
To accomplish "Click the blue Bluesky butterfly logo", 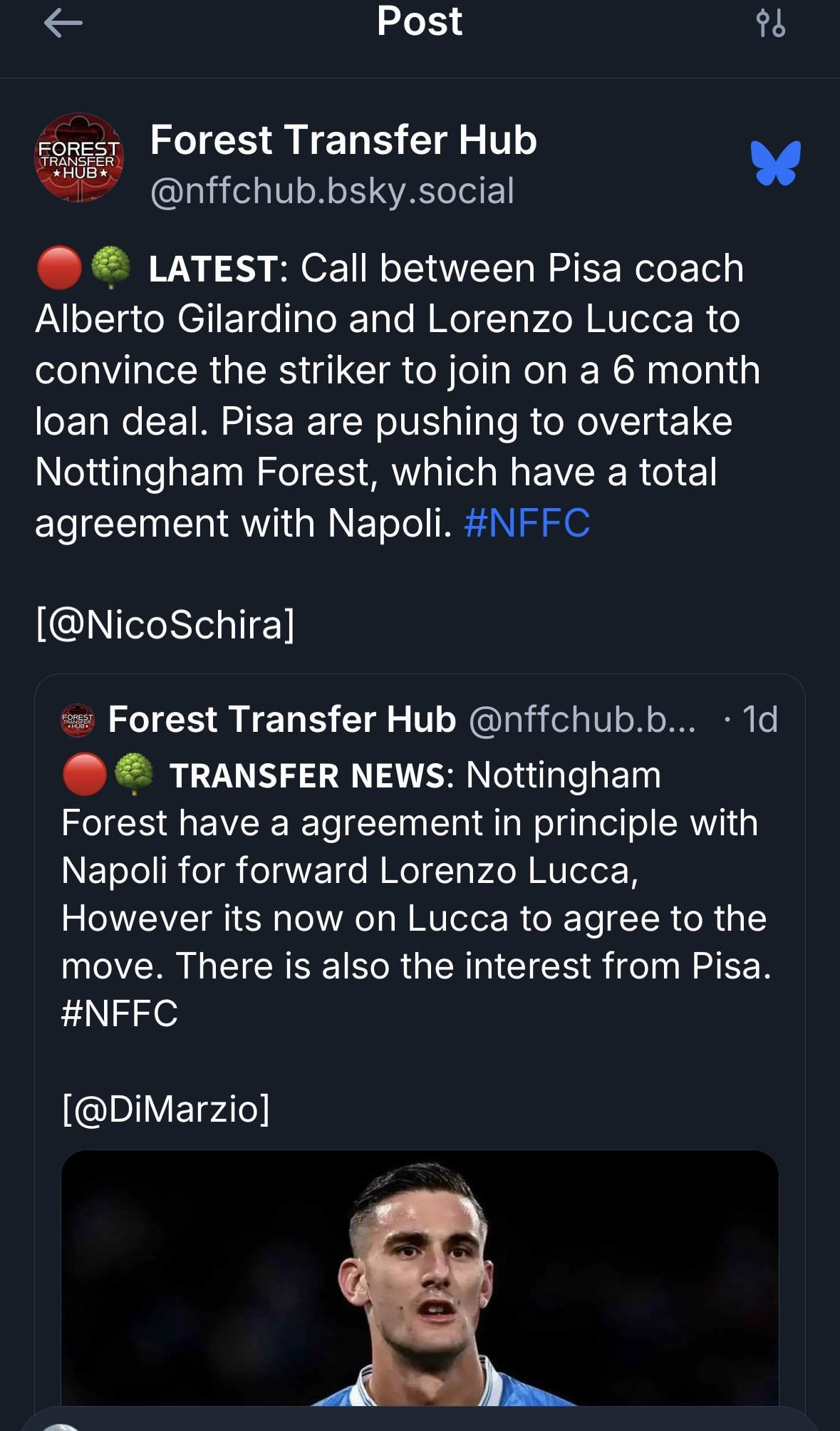I will [x=775, y=163].
